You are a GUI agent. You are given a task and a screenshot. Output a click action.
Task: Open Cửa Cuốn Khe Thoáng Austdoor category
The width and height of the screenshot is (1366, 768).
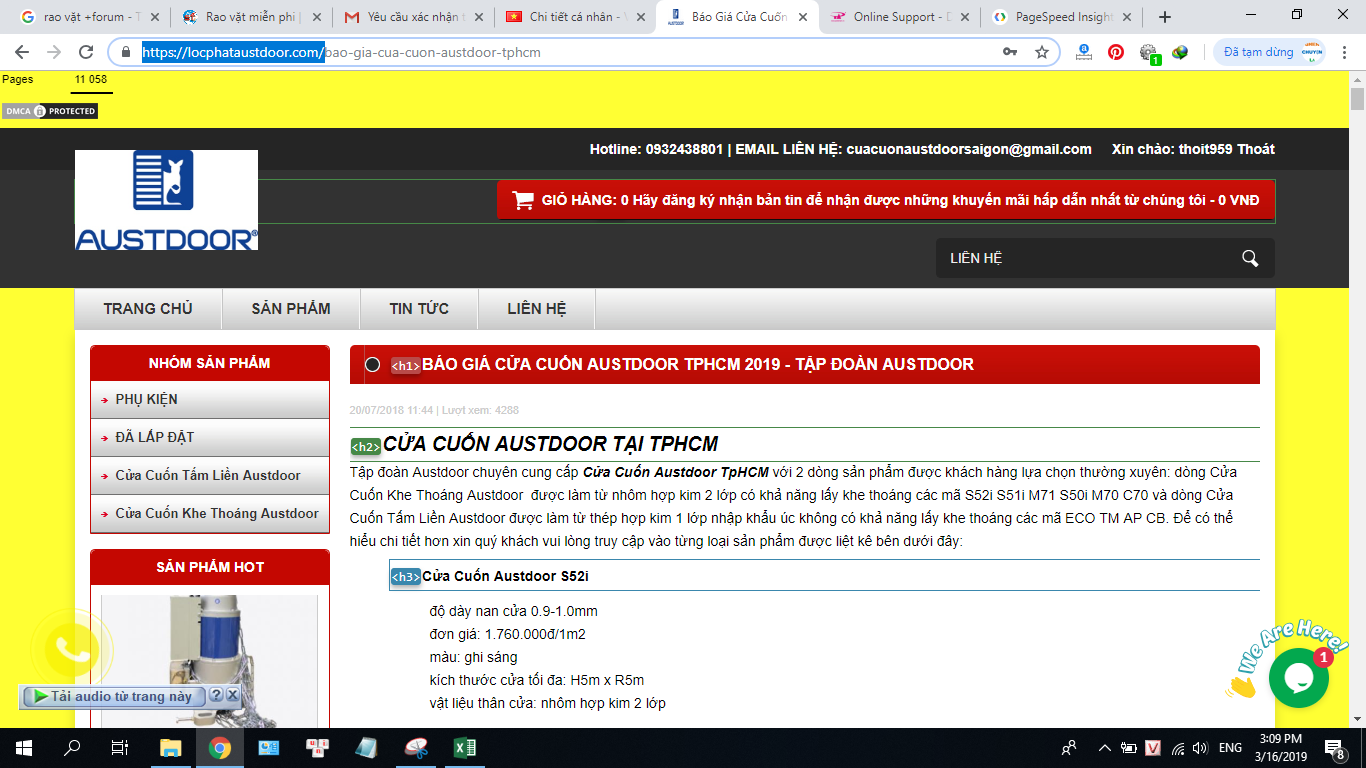click(x=210, y=514)
